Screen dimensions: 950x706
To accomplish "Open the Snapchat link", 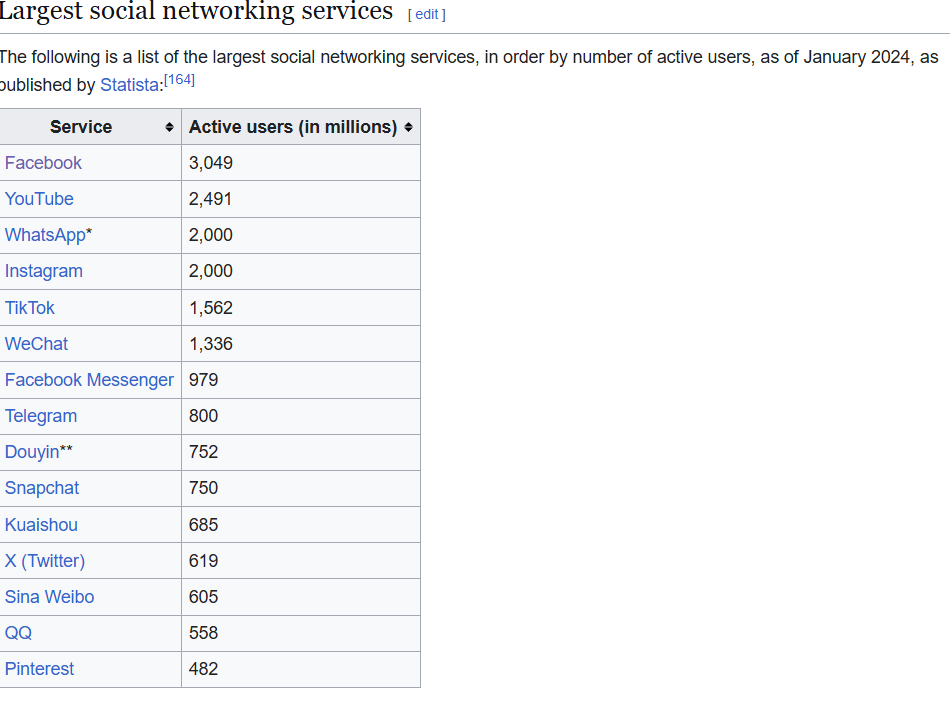I will [x=42, y=488].
